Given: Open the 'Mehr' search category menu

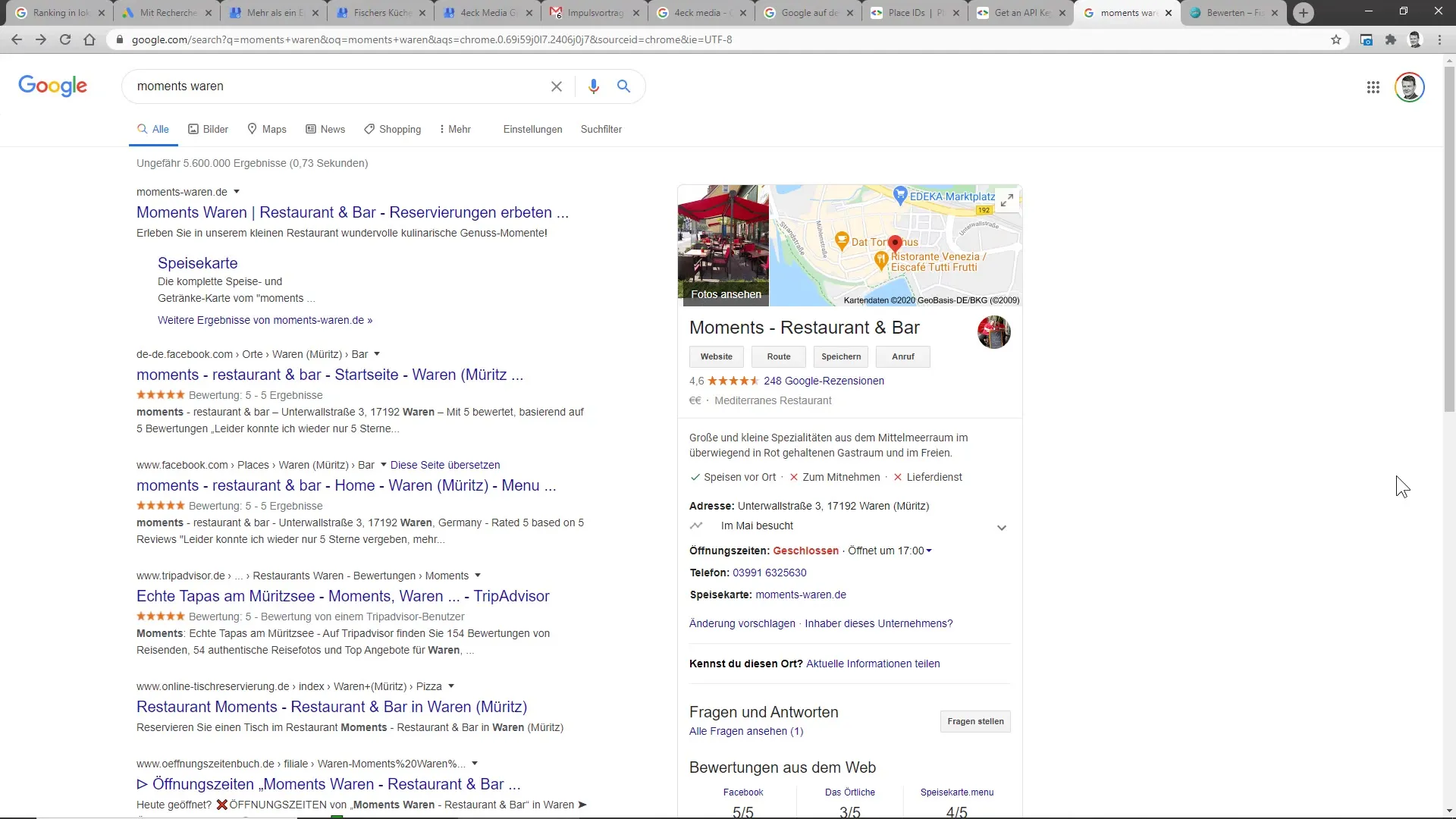Looking at the screenshot, I should 455,130.
